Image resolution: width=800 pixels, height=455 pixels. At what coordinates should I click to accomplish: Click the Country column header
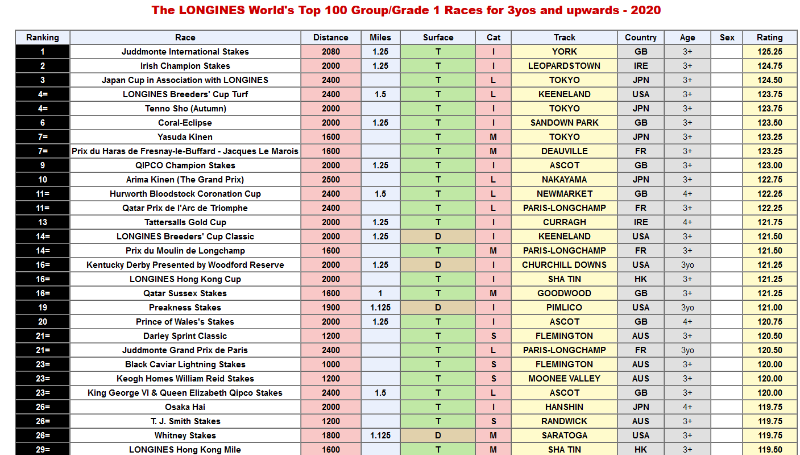point(641,37)
